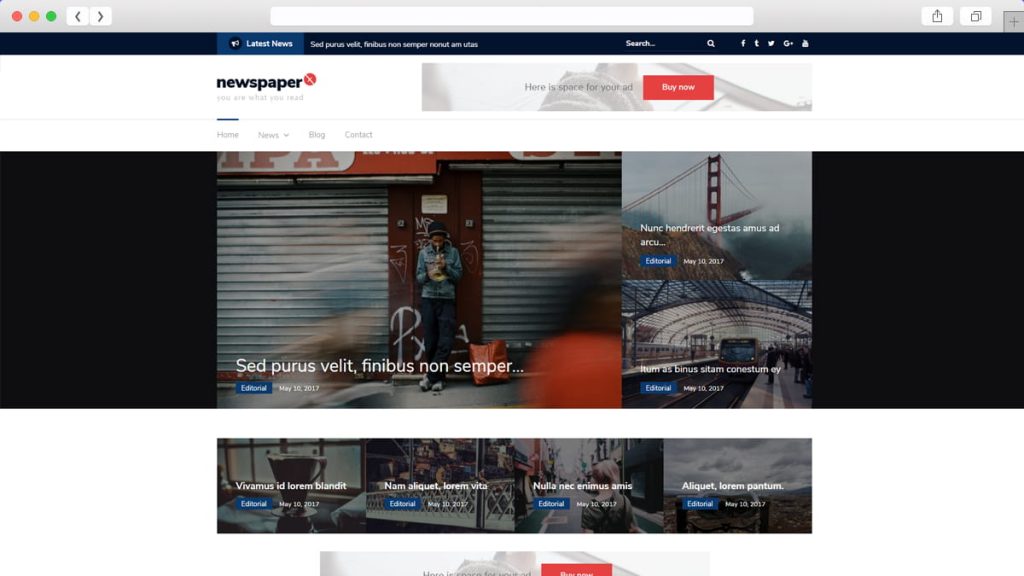Click the Latest News label

(269, 44)
